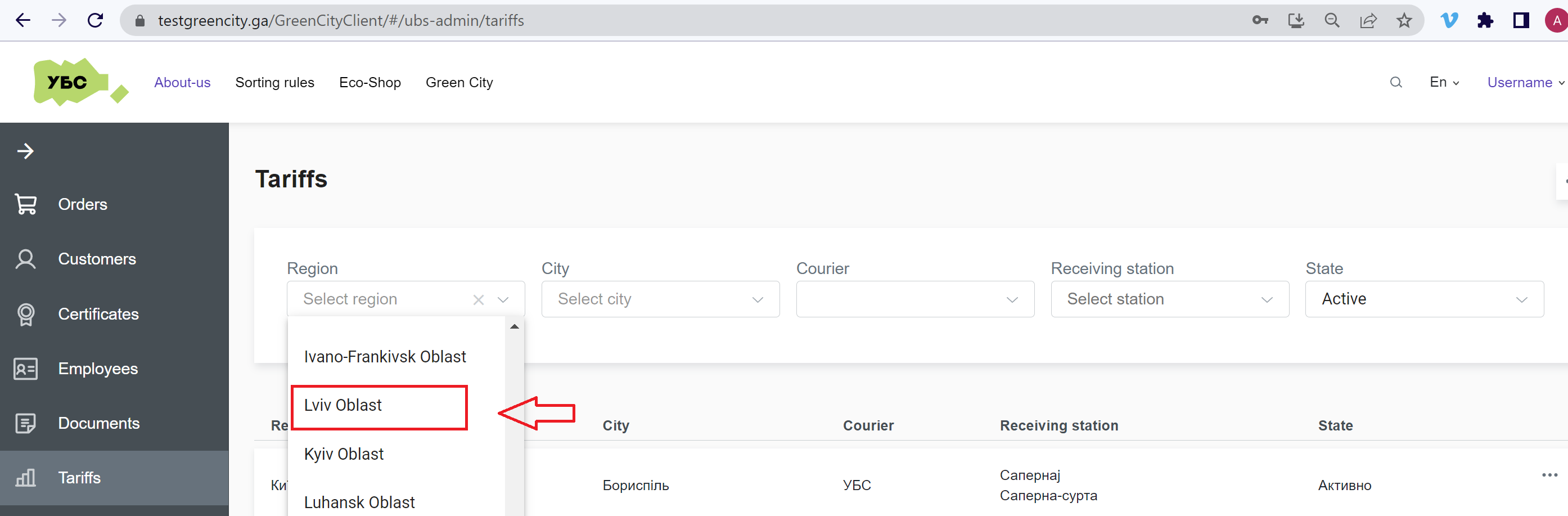The width and height of the screenshot is (1568, 516).
Task: Bookmark the page with the star icon
Action: pyautogui.click(x=1404, y=20)
